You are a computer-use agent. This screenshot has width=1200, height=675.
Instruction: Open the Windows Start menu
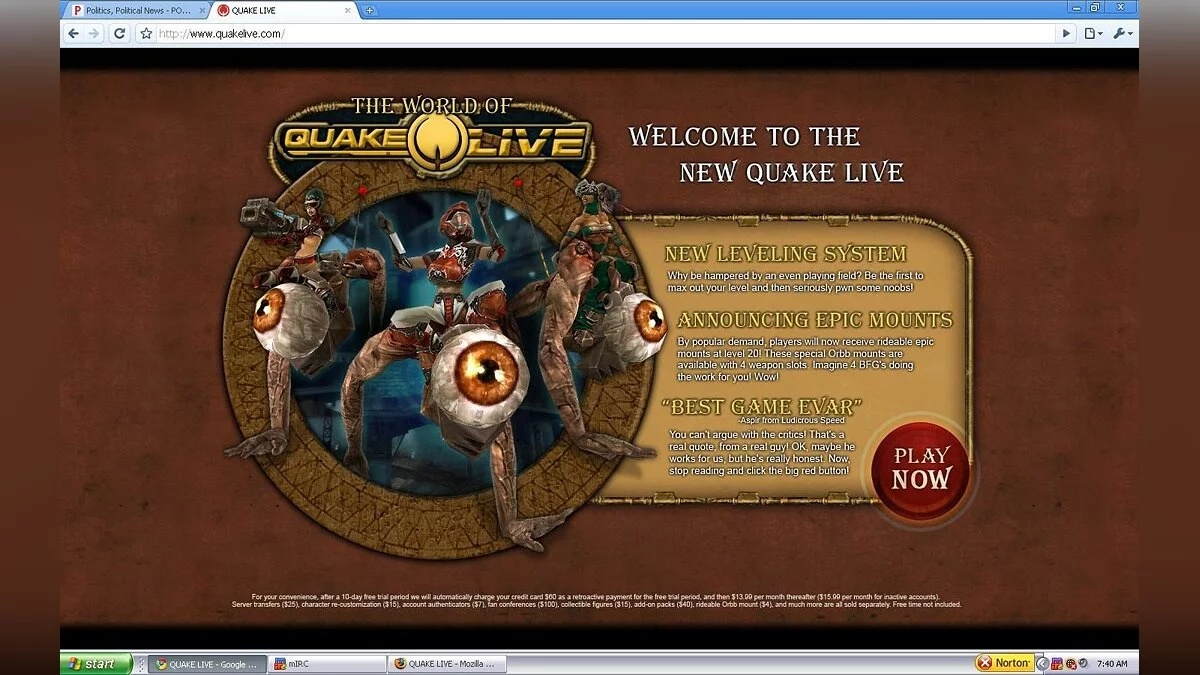[x=96, y=663]
